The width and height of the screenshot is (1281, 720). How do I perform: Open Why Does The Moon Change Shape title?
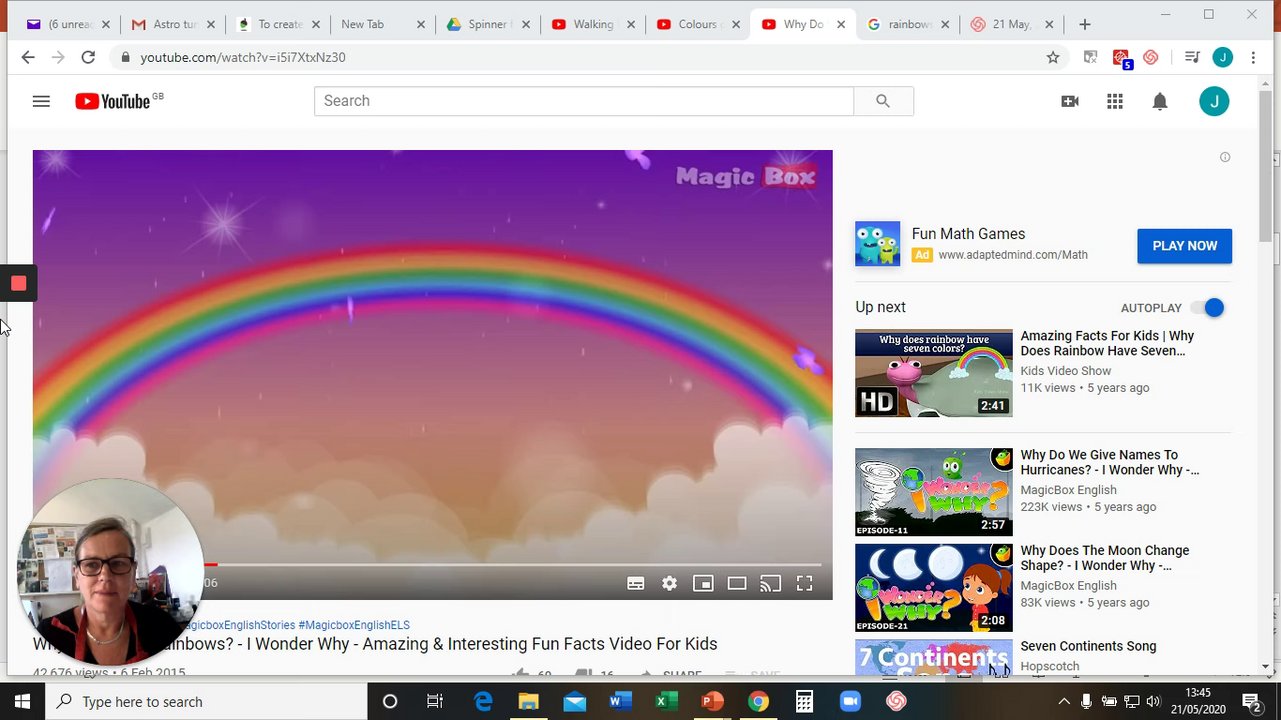(1105, 558)
